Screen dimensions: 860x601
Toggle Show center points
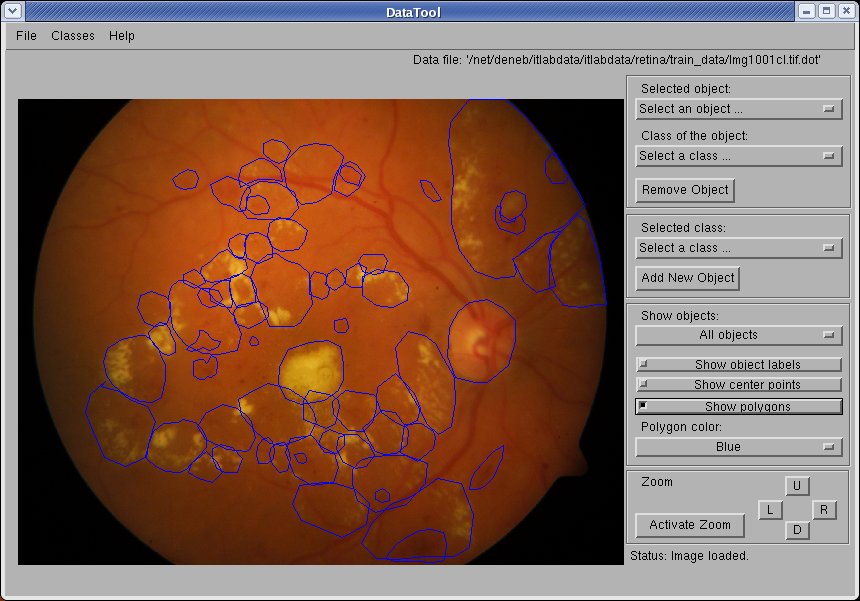(739, 385)
